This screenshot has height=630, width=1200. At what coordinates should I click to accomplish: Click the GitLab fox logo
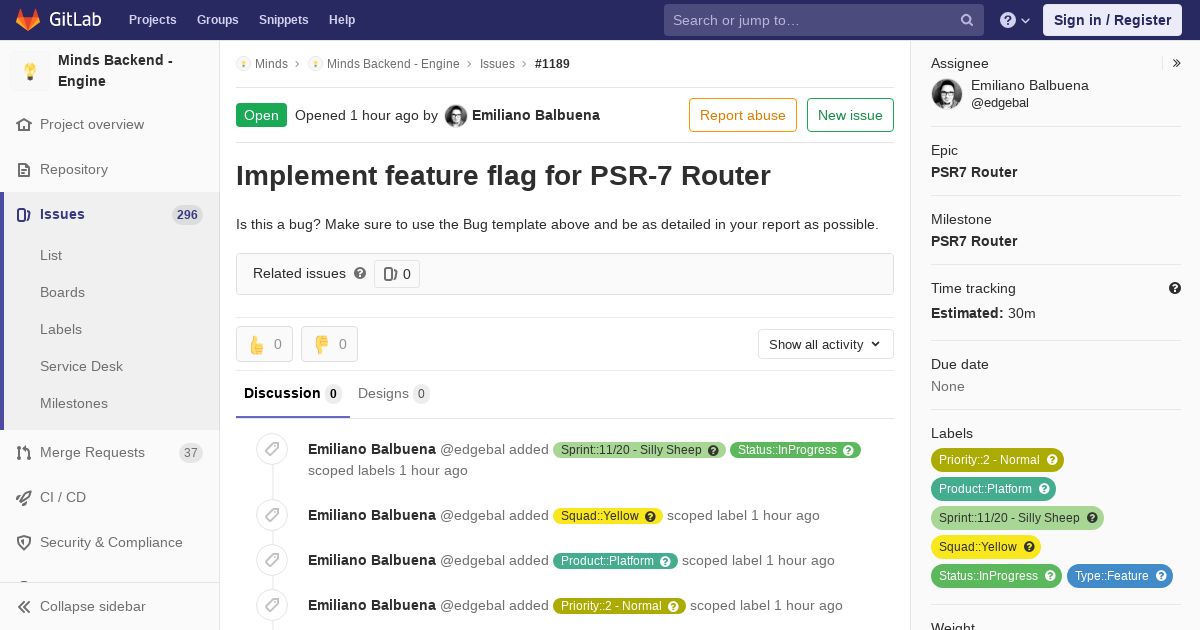28,19
